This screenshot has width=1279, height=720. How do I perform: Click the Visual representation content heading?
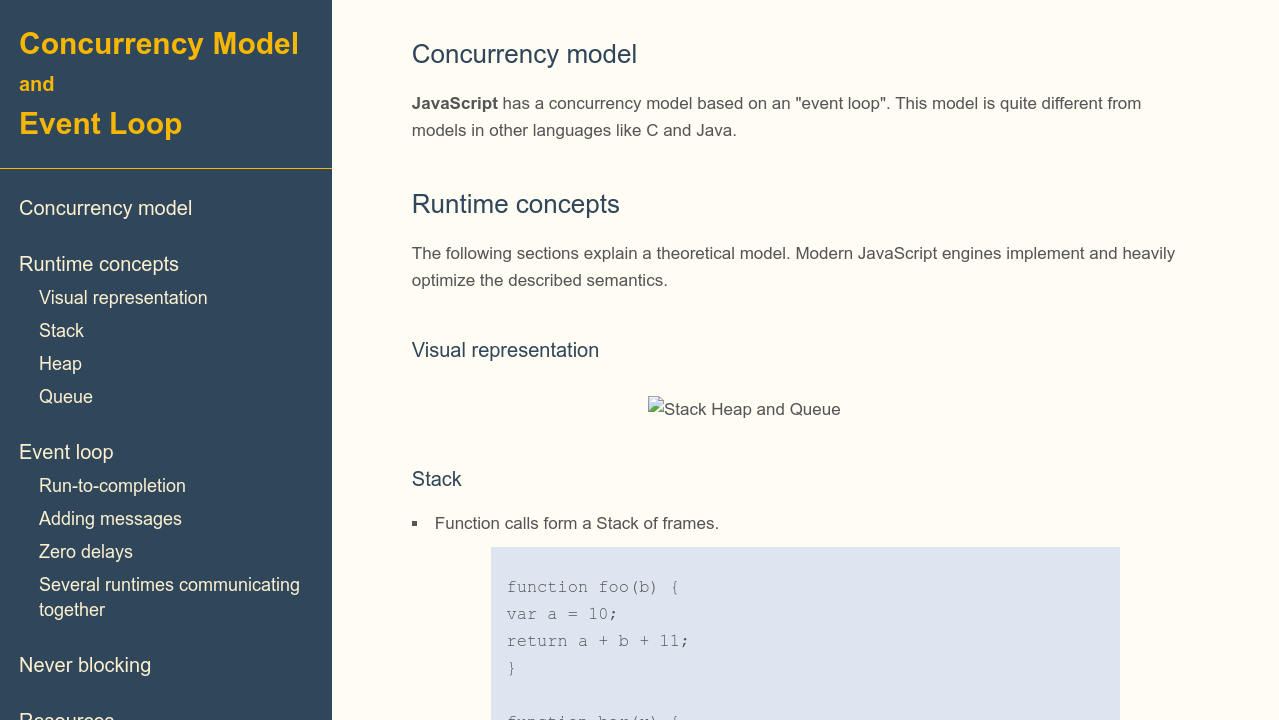(x=505, y=350)
